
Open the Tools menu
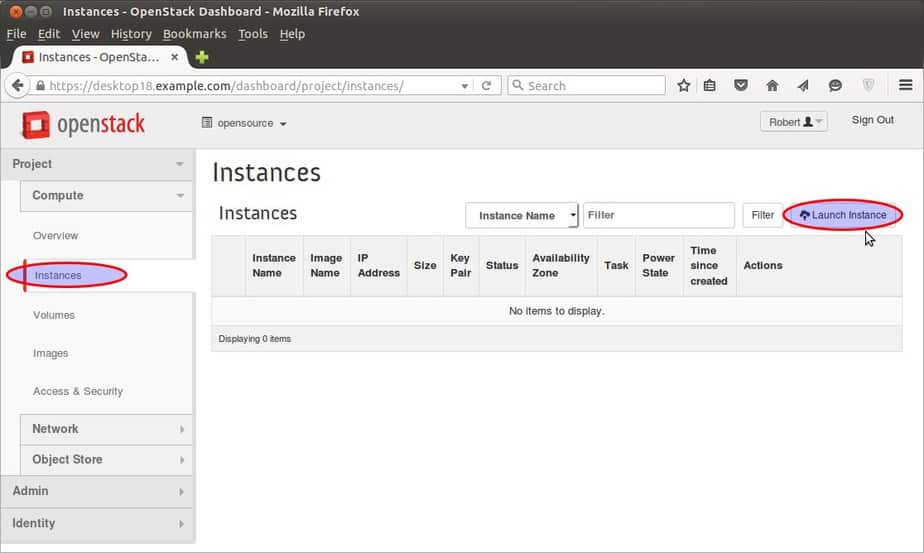point(253,34)
